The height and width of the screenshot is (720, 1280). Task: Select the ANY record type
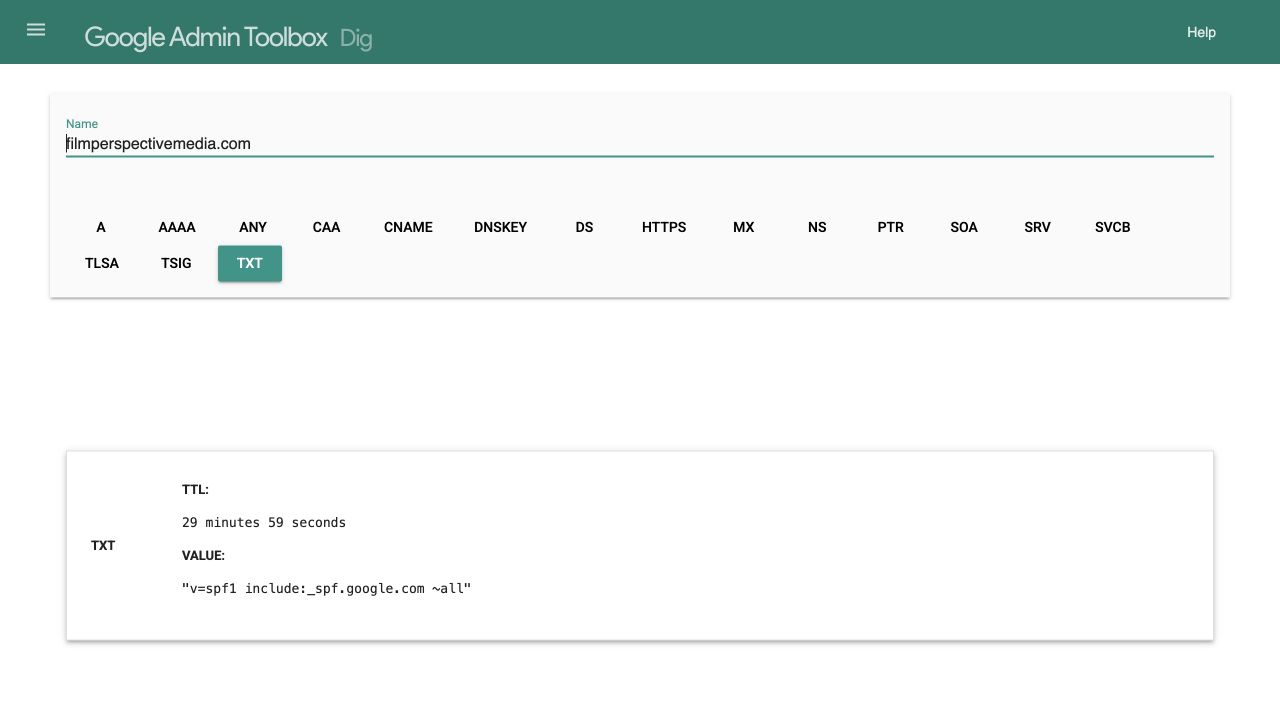(x=253, y=227)
